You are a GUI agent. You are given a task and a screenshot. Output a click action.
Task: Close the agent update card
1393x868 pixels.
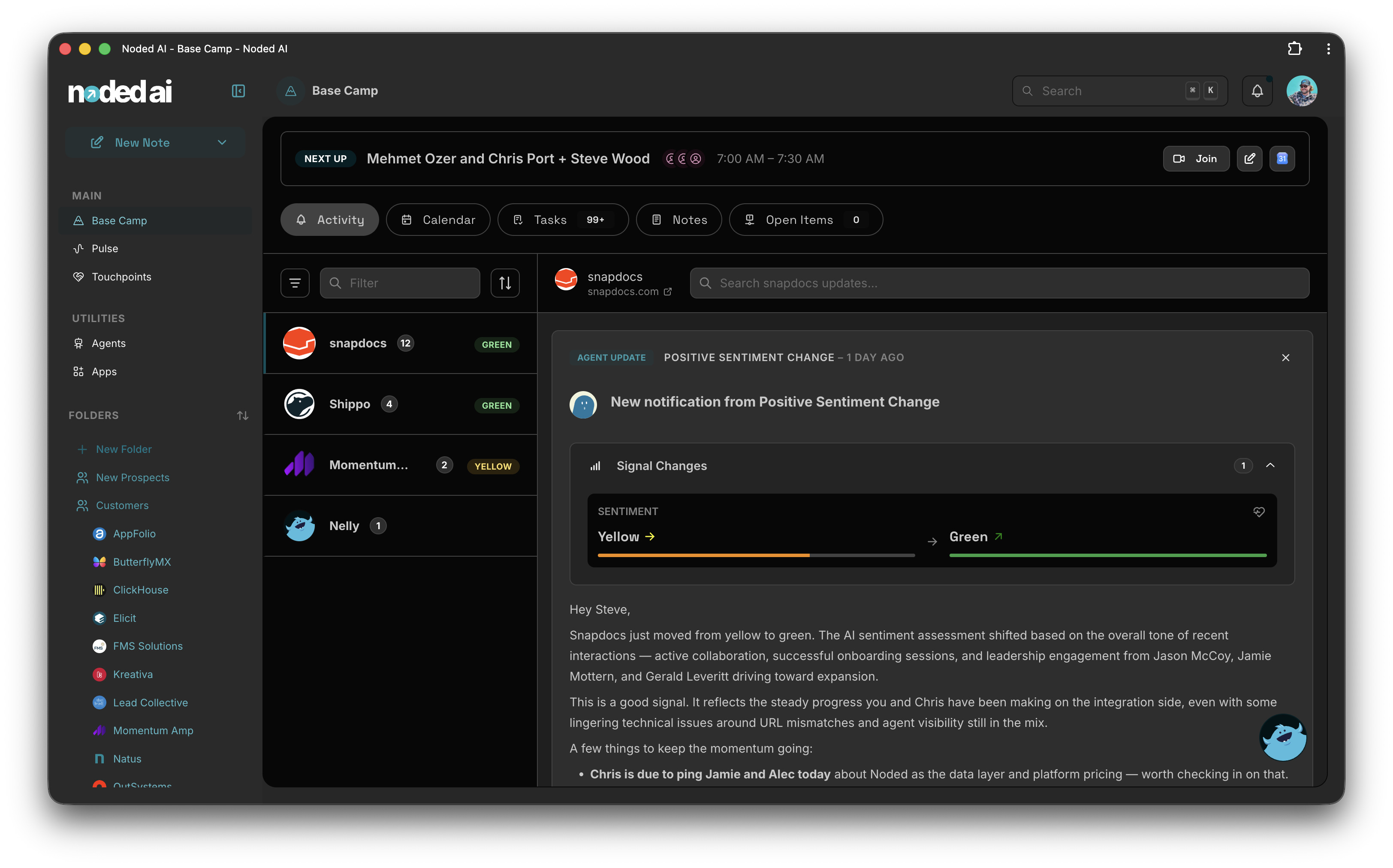click(1286, 358)
